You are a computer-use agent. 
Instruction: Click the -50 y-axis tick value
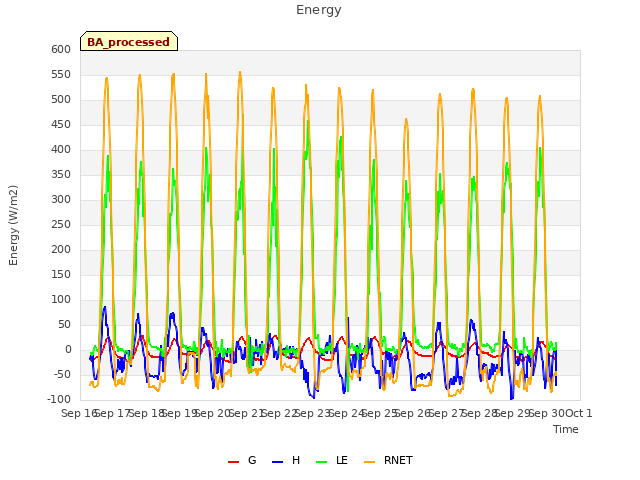tap(62, 375)
